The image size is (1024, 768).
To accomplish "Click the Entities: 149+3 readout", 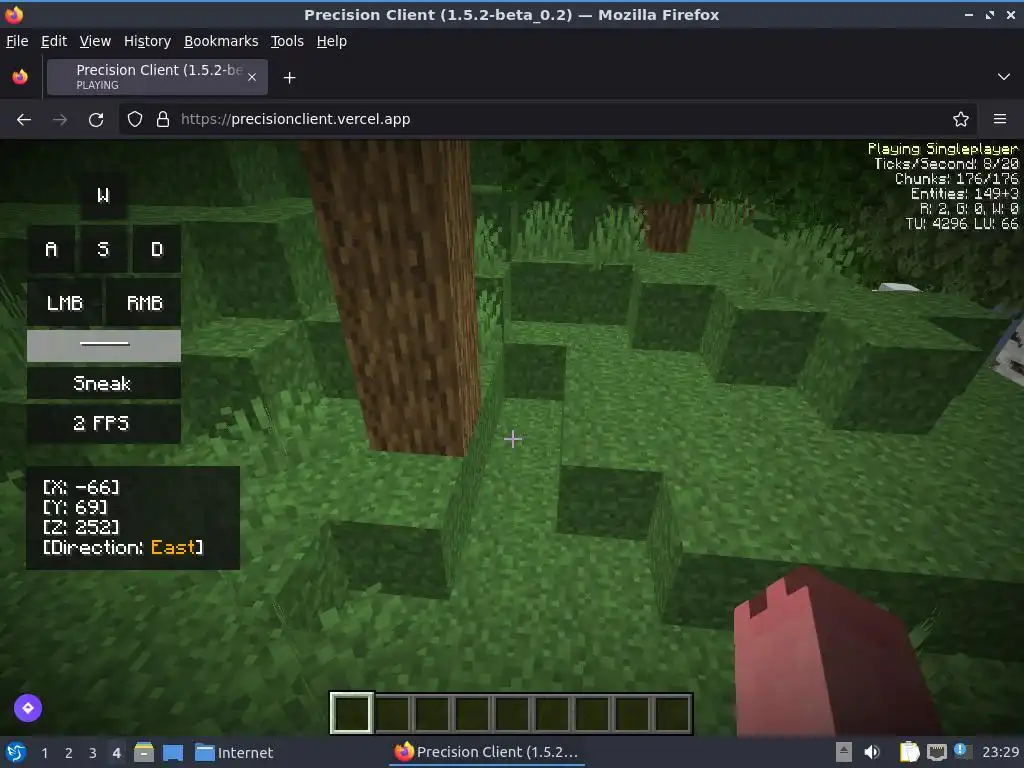I will [x=965, y=194].
